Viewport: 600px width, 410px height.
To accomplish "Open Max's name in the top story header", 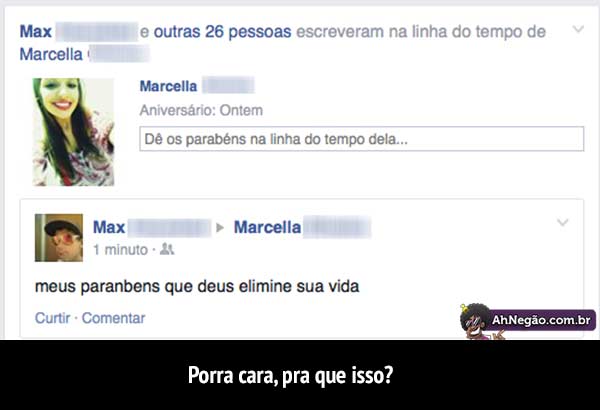I will pos(36,32).
